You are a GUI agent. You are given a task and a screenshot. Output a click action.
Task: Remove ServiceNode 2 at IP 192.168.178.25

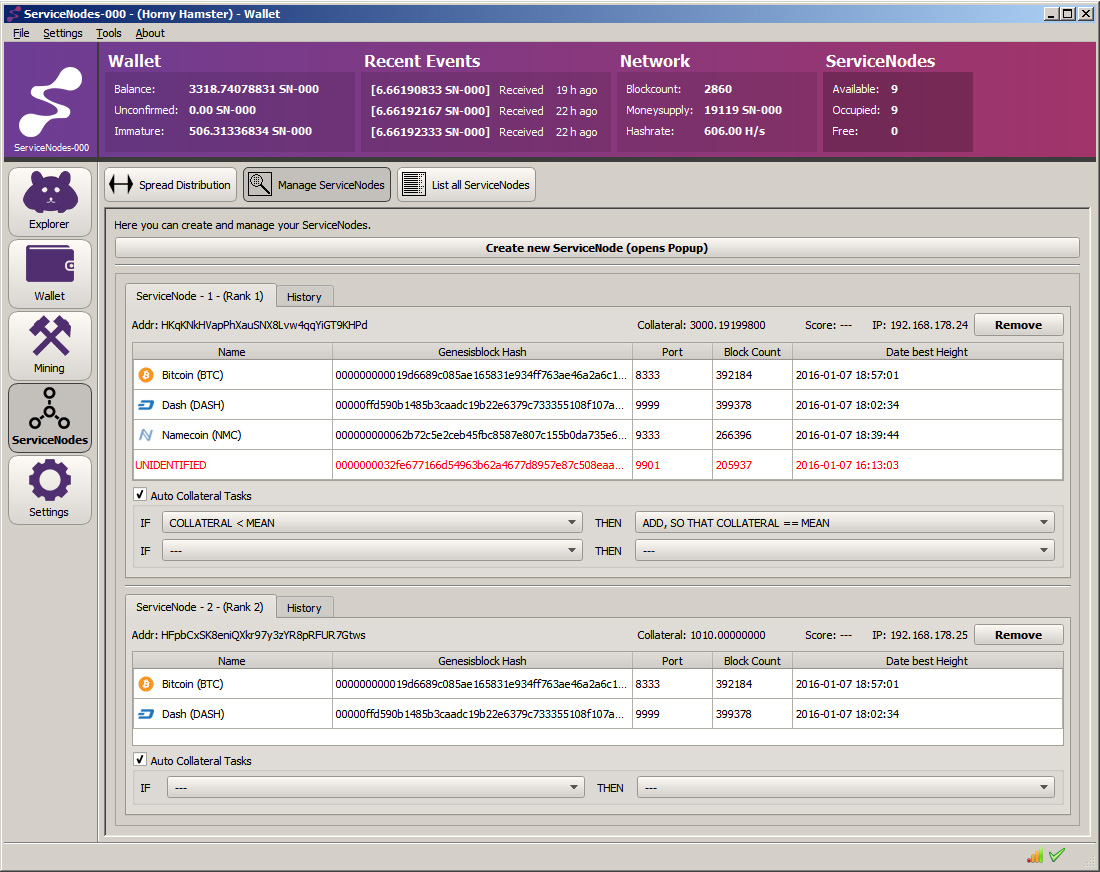coord(1019,635)
